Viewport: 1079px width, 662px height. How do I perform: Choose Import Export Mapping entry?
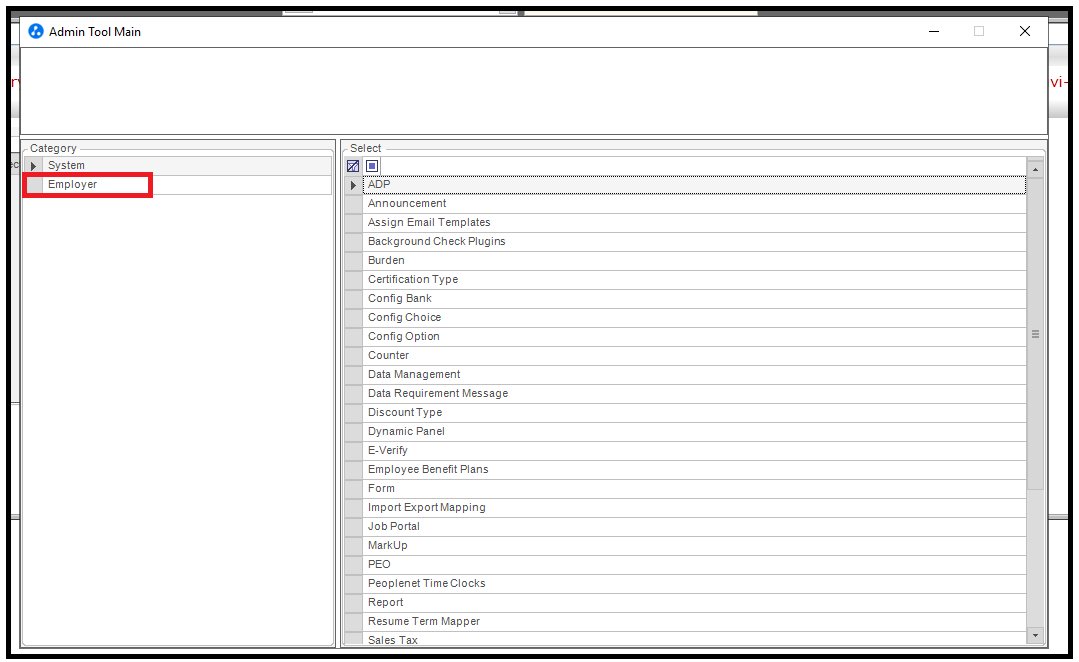pyautogui.click(x=694, y=507)
